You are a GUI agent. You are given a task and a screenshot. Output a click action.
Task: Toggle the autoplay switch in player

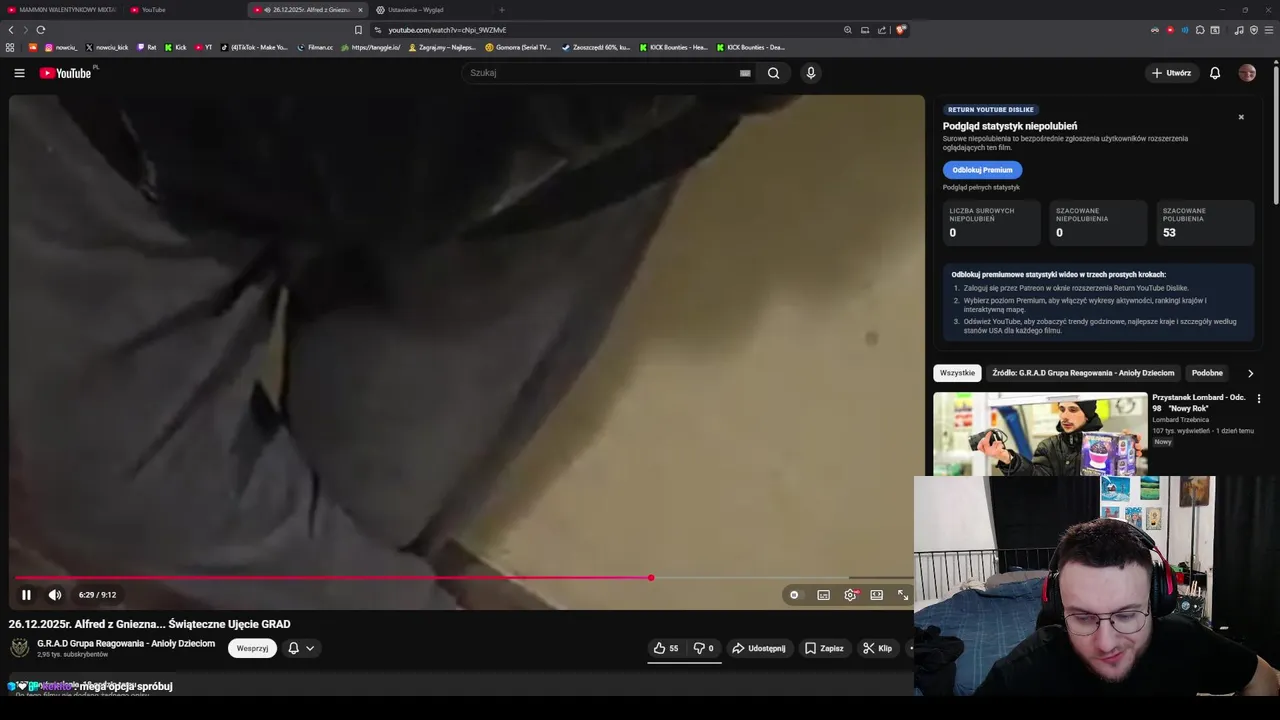[x=795, y=595]
